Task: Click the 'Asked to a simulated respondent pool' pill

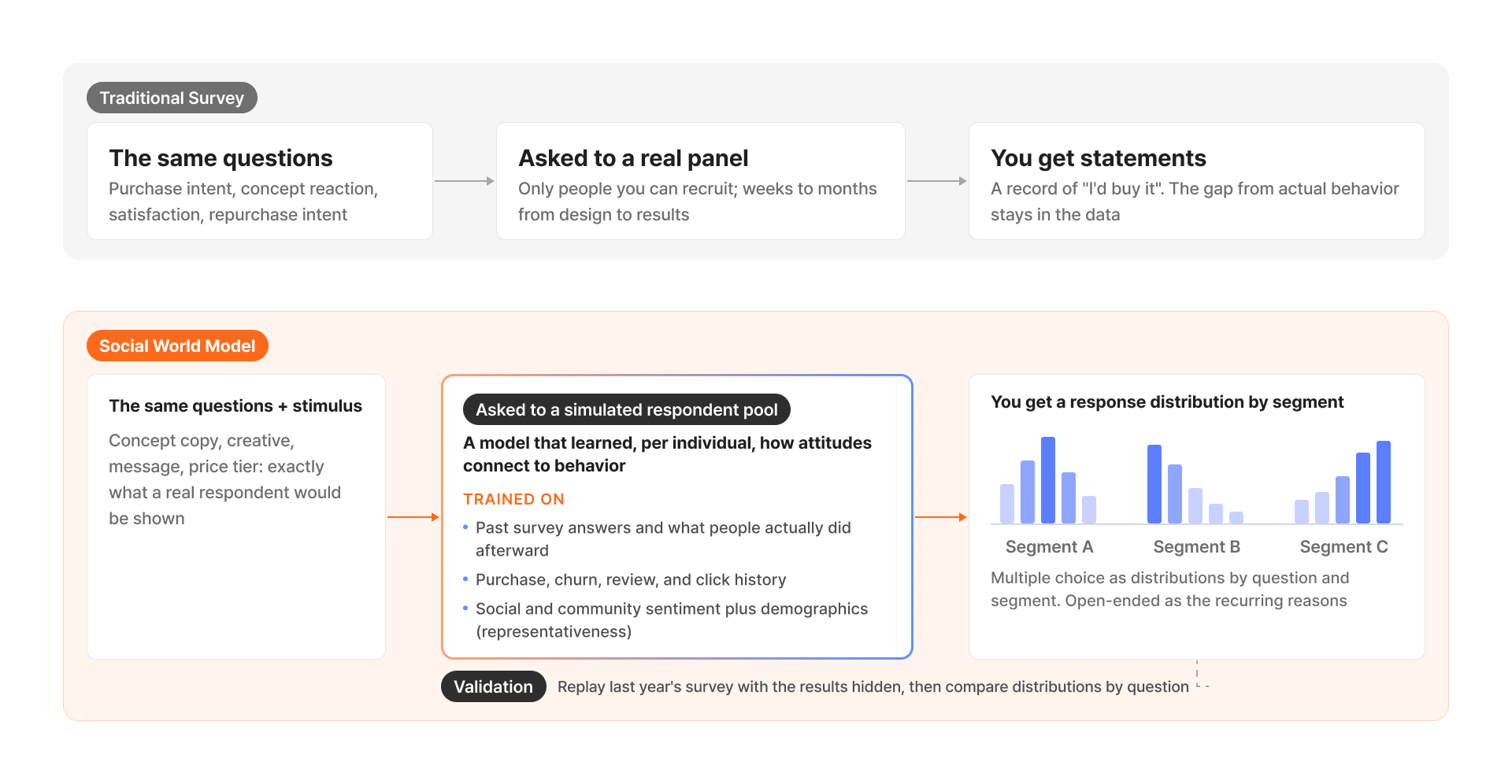Action: click(x=627, y=409)
